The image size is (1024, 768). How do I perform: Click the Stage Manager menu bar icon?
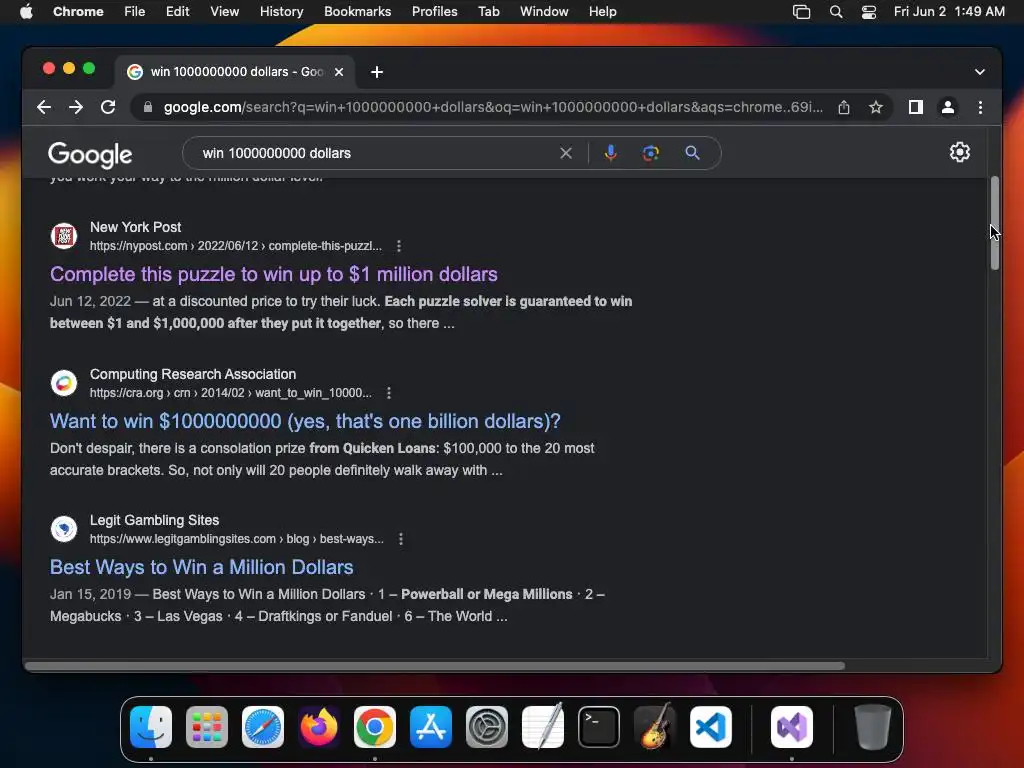pyautogui.click(x=801, y=12)
